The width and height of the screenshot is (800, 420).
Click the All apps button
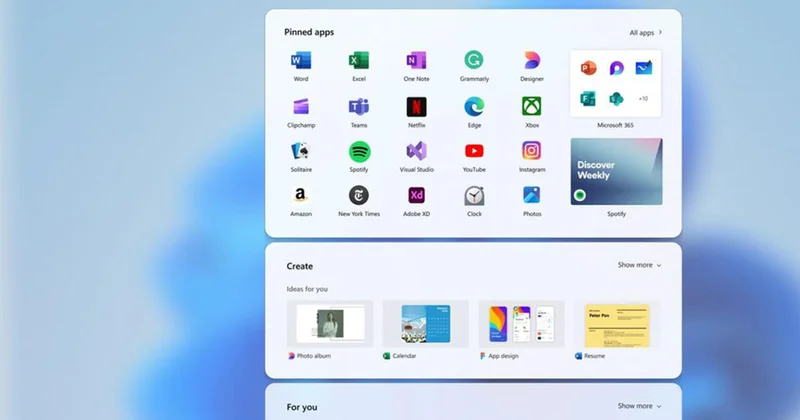(x=645, y=33)
